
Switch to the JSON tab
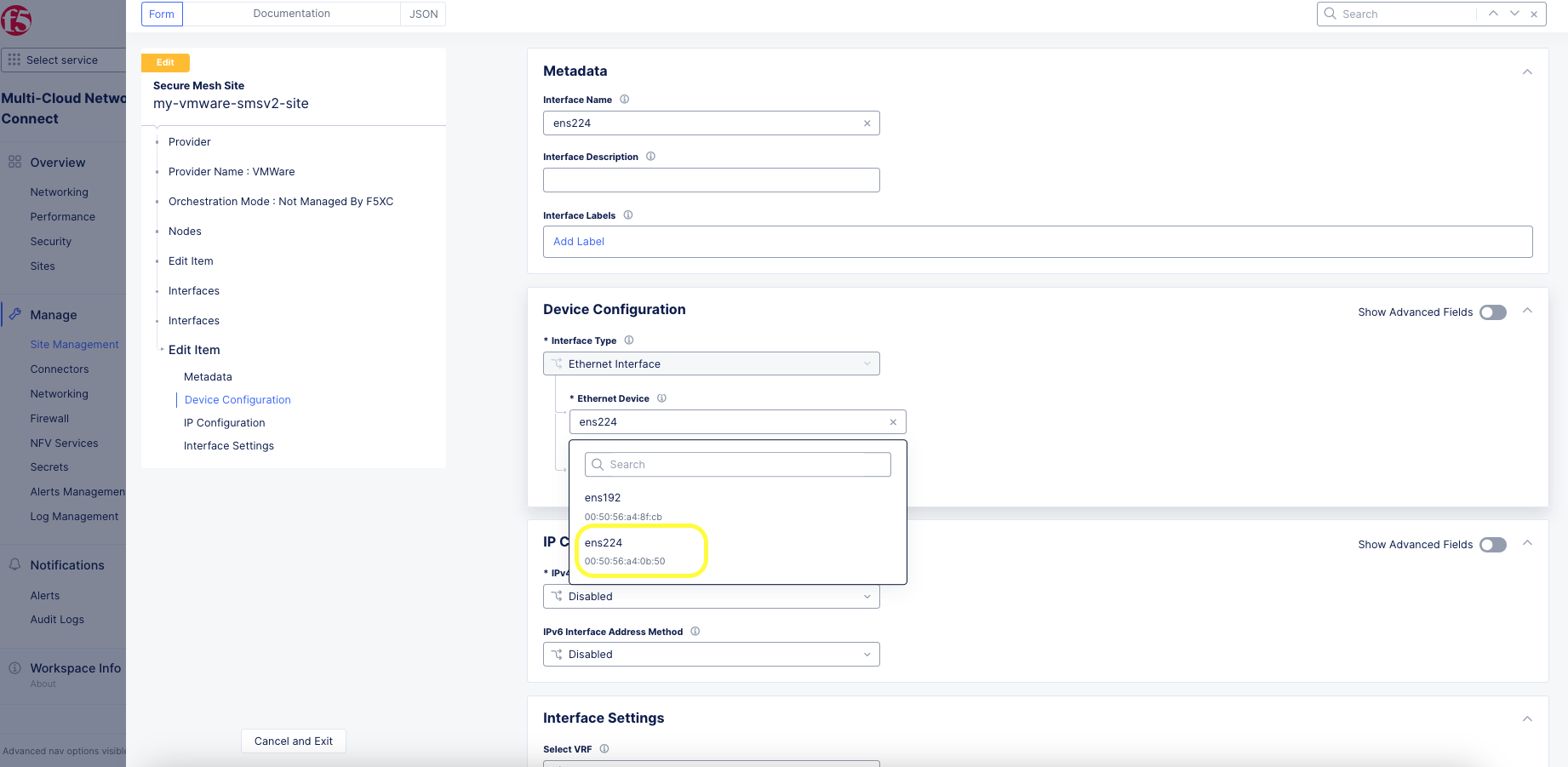point(423,14)
